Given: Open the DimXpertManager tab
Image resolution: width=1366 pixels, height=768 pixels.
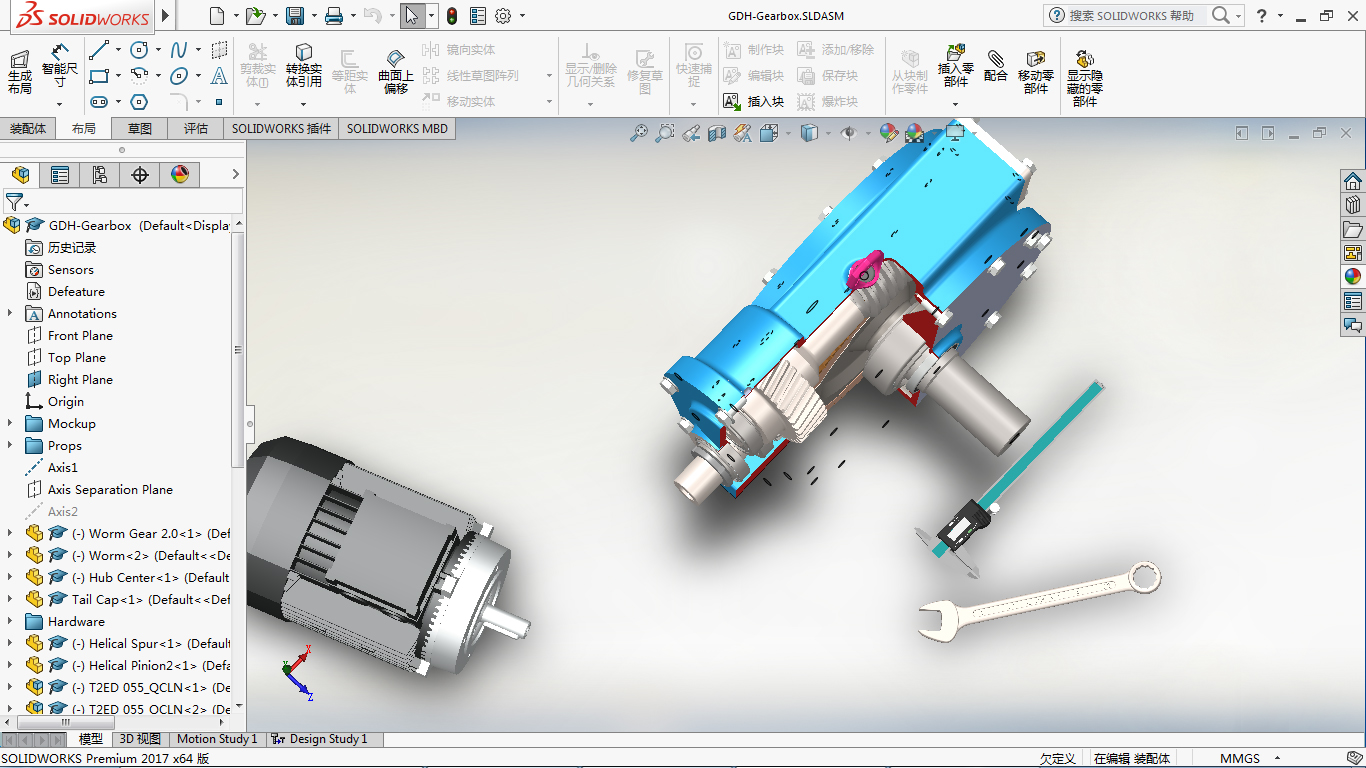Looking at the screenshot, I should [x=140, y=175].
